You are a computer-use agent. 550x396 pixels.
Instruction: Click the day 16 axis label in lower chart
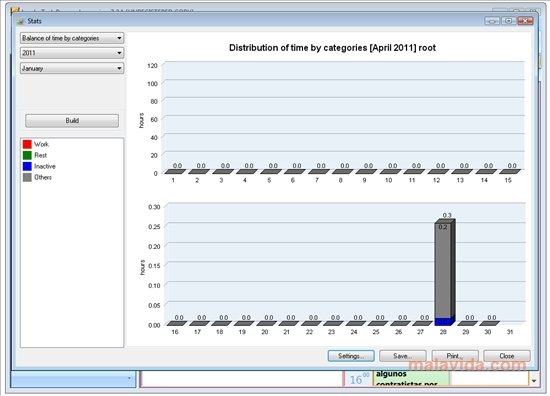[x=175, y=332]
